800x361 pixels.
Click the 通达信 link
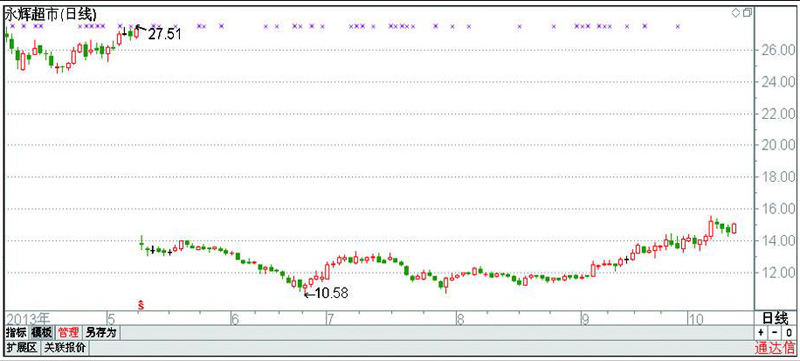(x=774, y=349)
